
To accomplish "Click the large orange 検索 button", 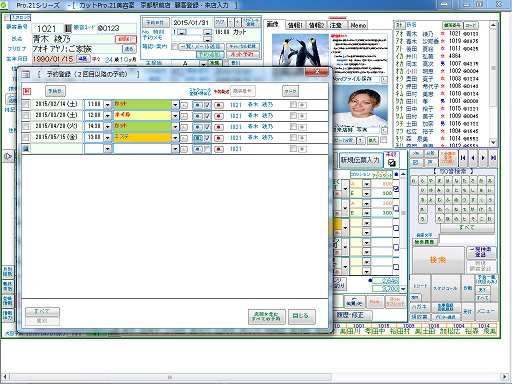I will click(437, 260).
